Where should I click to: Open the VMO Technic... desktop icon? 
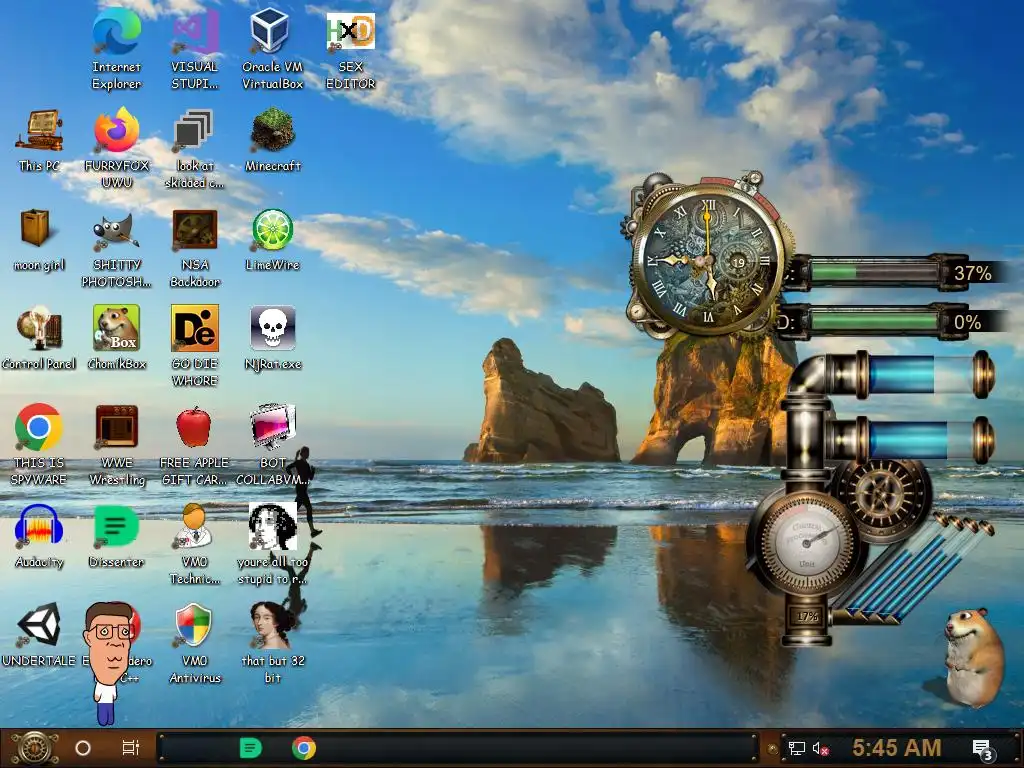(x=193, y=526)
